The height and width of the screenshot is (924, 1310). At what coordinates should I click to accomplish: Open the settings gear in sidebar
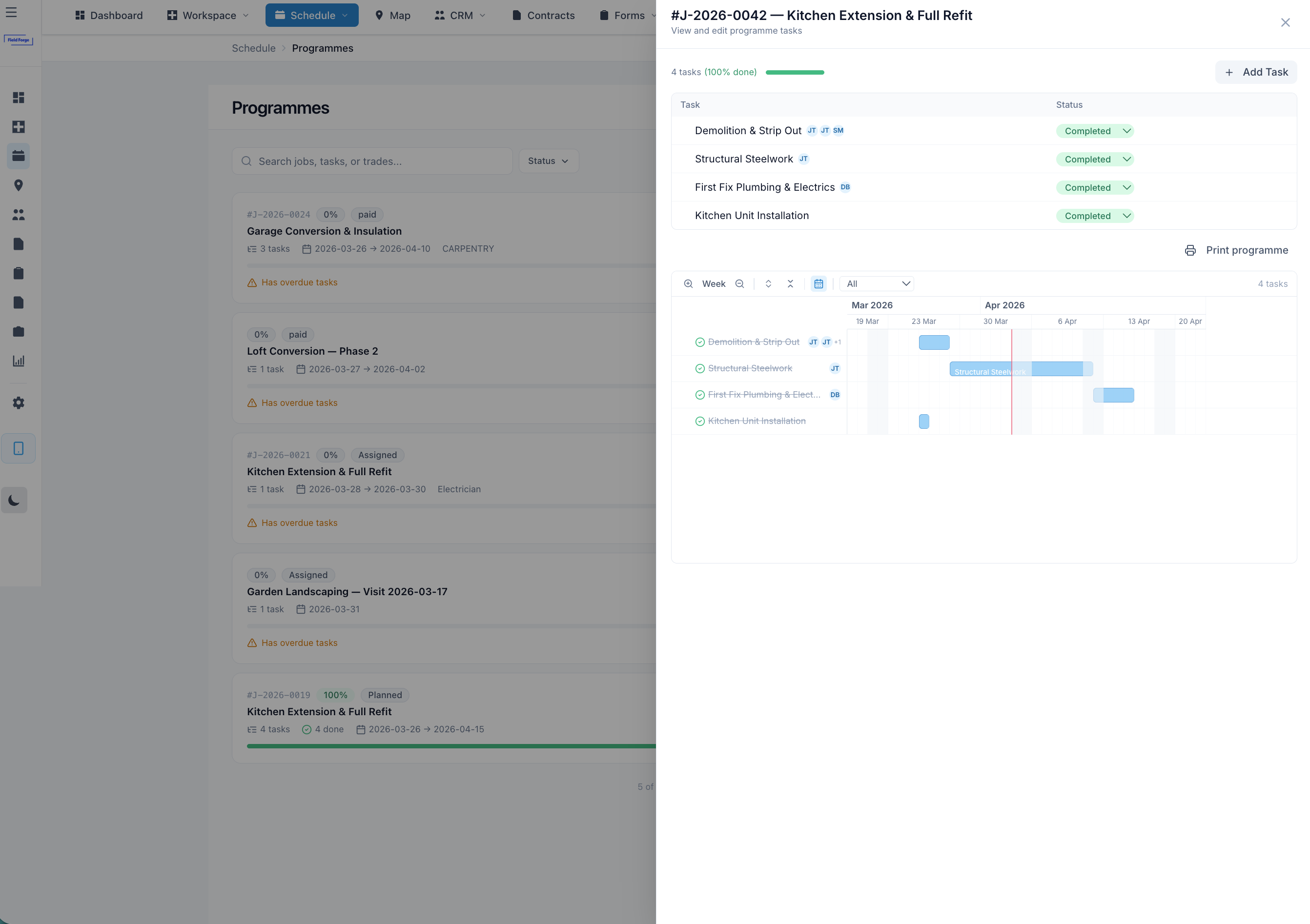(18, 402)
